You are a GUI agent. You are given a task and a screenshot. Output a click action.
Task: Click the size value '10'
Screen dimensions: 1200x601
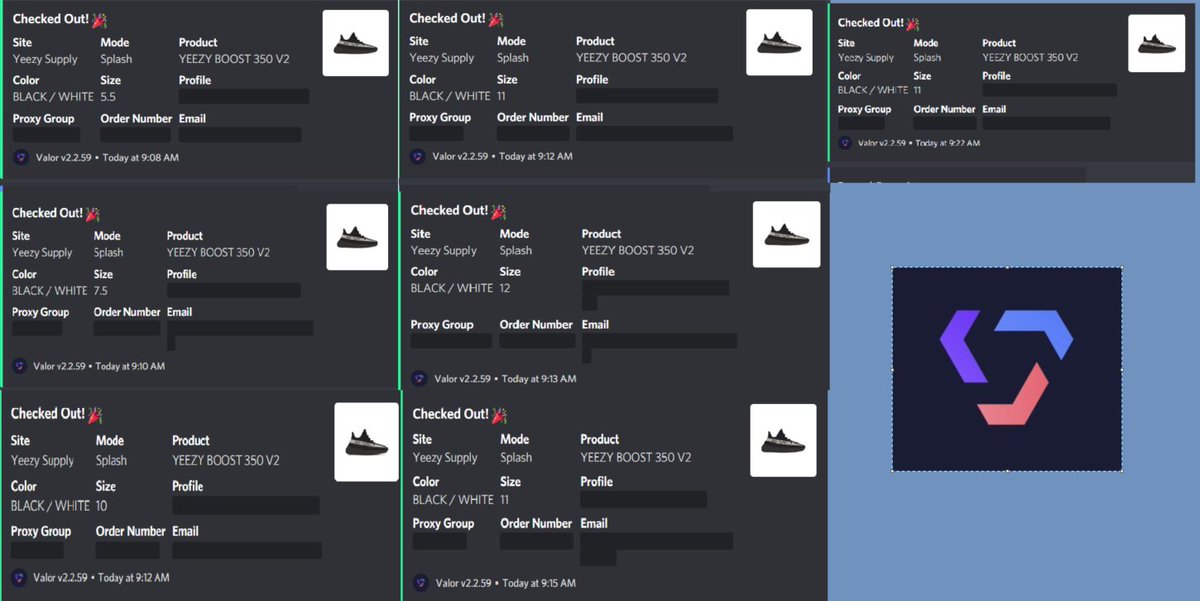tap(102, 506)
